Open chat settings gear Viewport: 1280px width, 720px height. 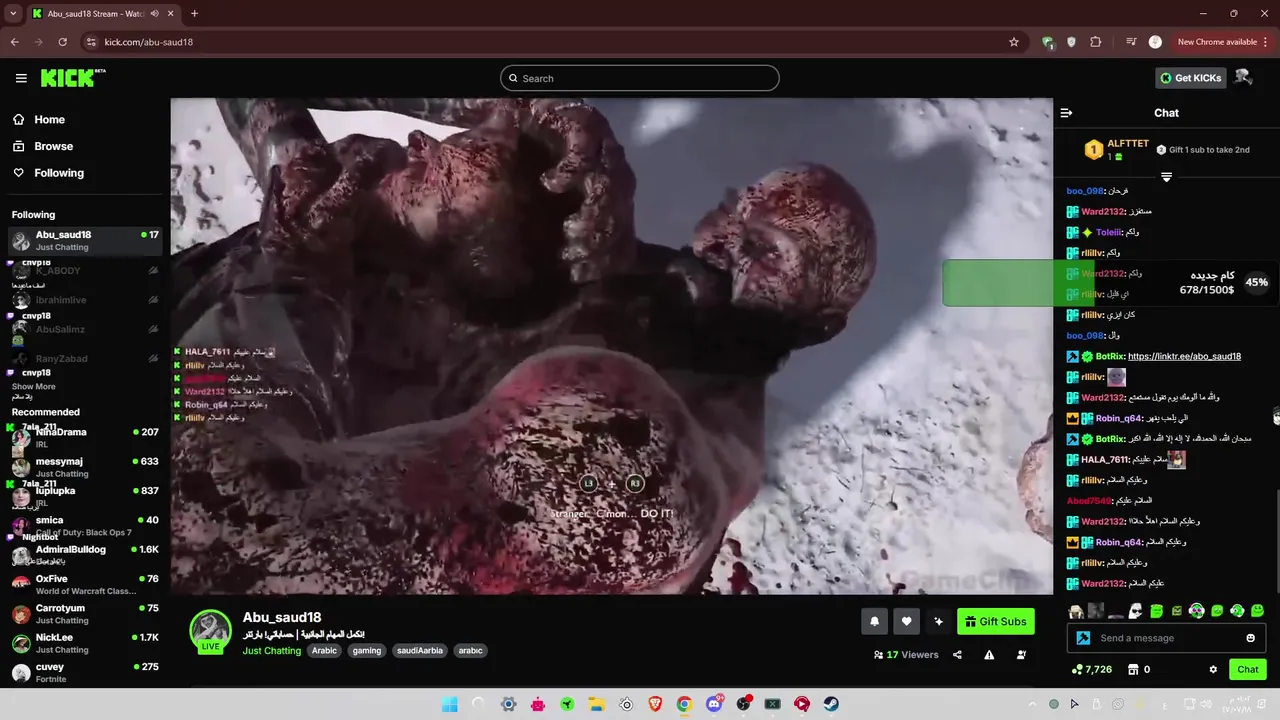1213,669
